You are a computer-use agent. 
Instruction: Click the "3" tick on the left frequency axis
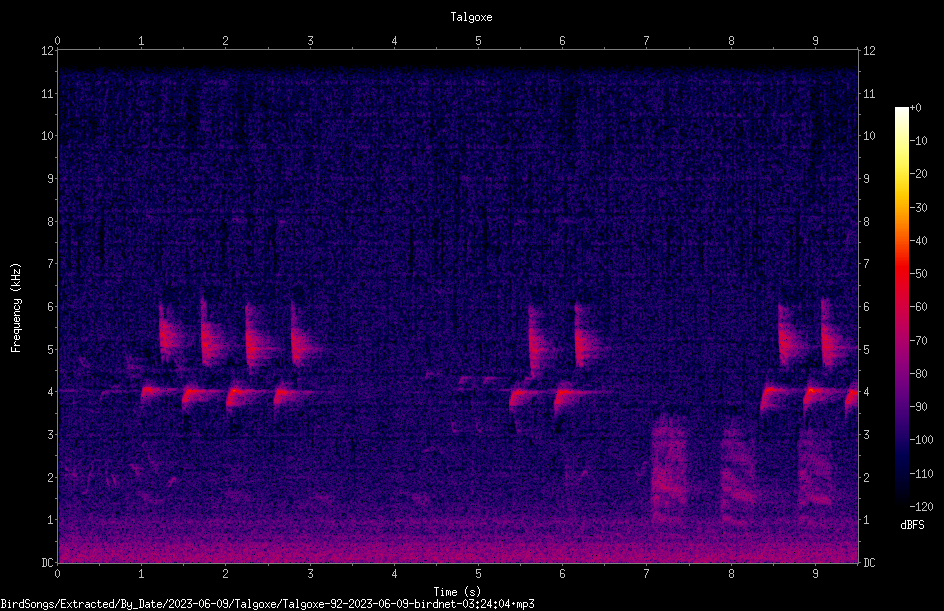click(x=51, y=435)
